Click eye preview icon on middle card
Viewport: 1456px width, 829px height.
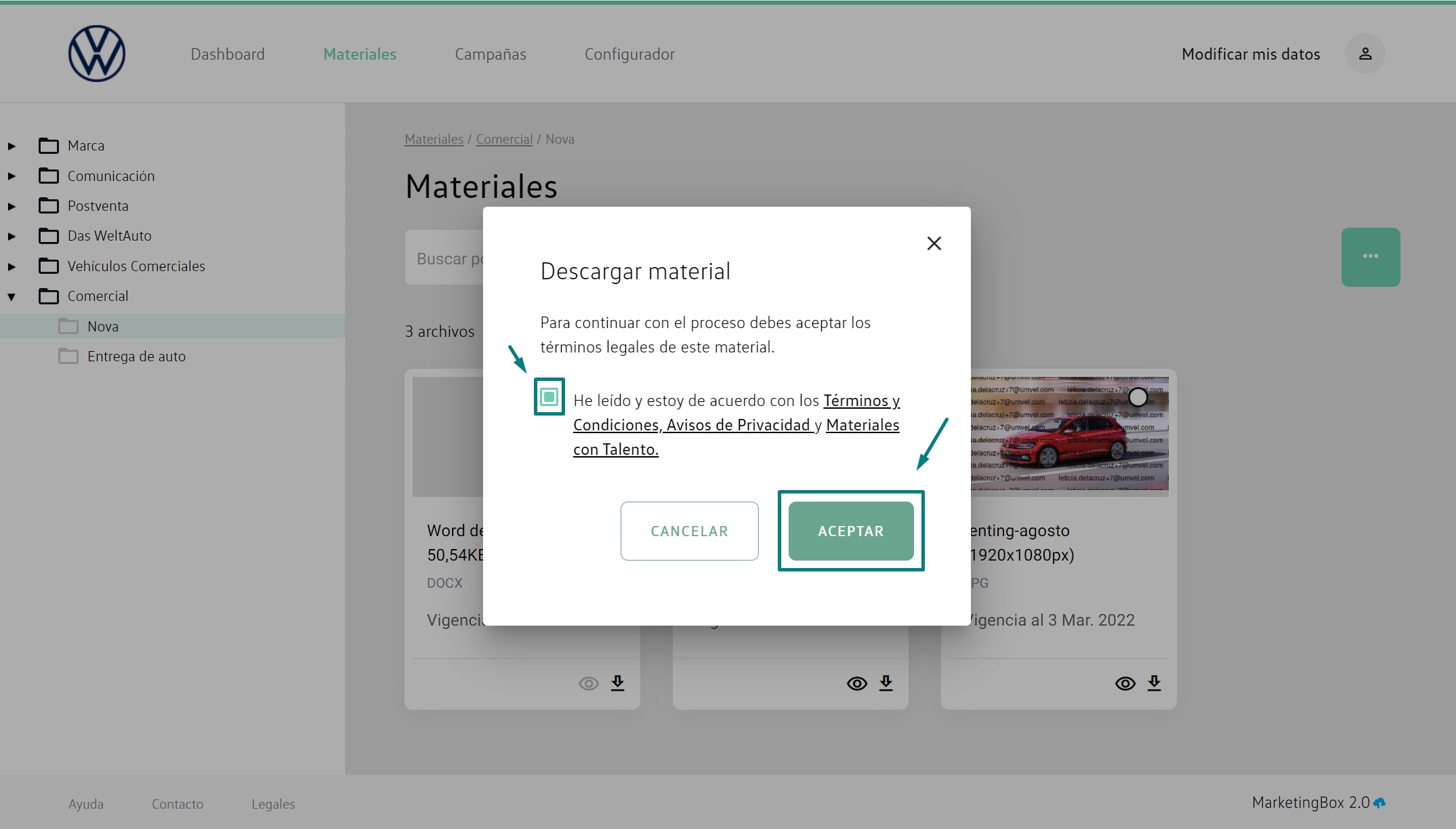(856, 683)
